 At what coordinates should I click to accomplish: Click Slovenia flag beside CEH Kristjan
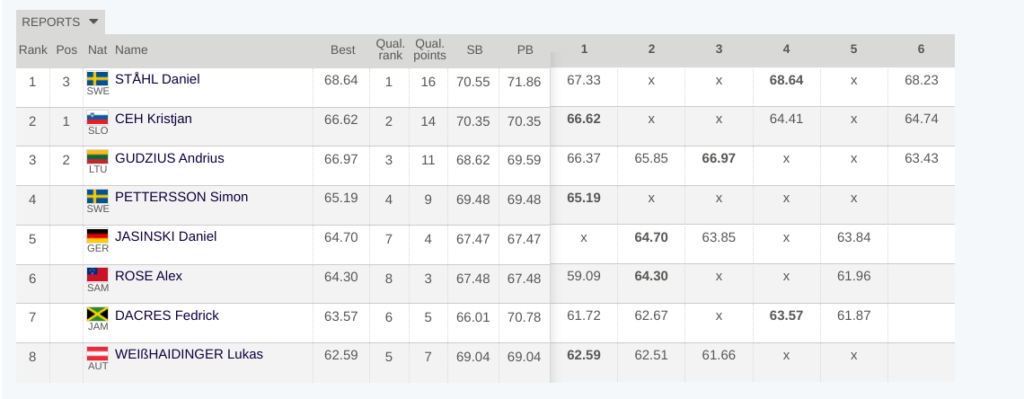(97, 119)
